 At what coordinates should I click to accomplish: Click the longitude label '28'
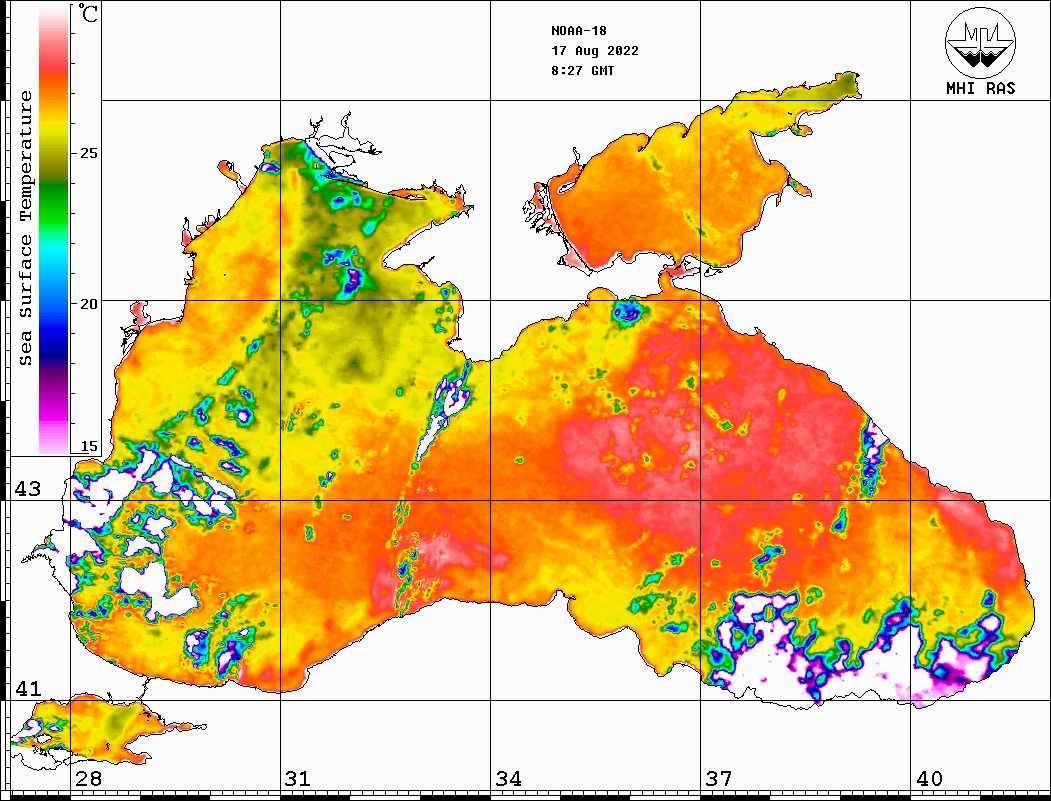tap(88, 778)
